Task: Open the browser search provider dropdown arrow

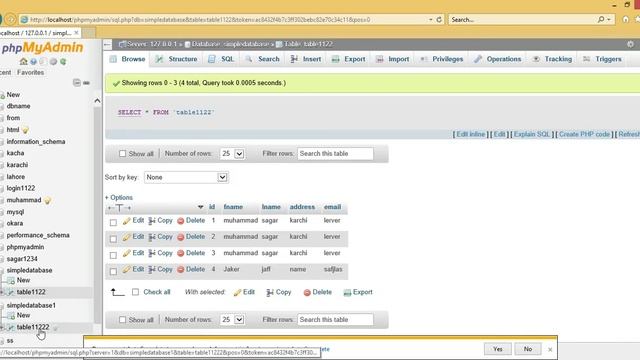Action: [609, 19]
